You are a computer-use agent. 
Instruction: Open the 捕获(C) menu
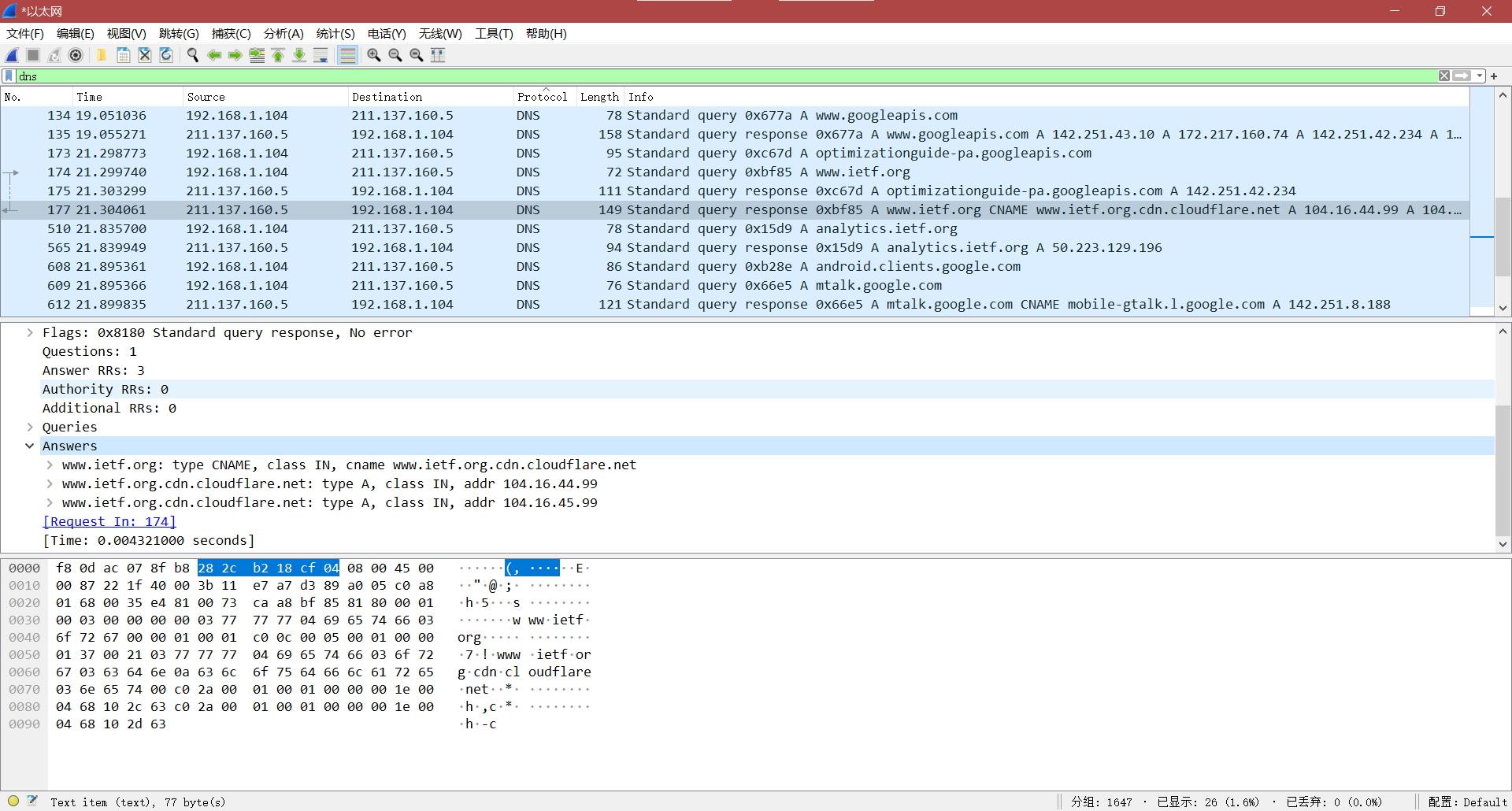231,34
